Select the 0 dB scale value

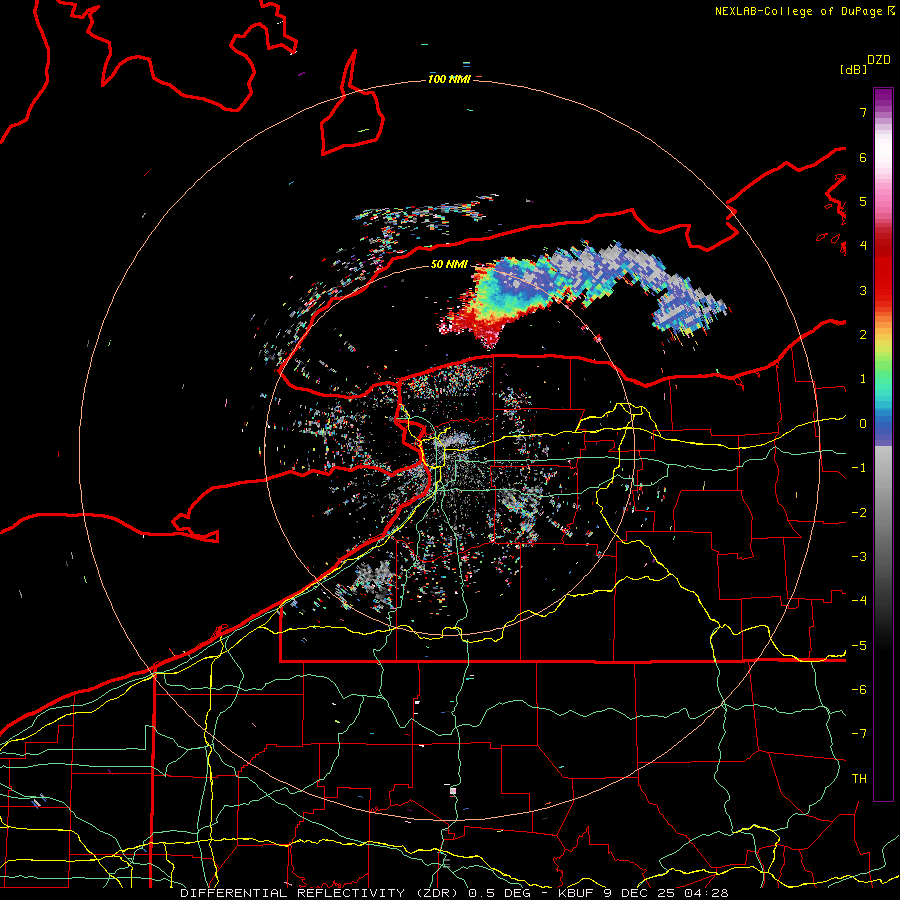coord(863,424)
